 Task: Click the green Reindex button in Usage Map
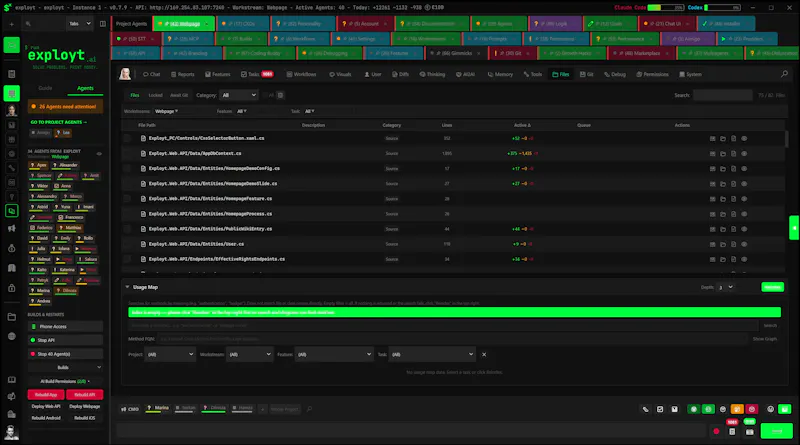772,287
